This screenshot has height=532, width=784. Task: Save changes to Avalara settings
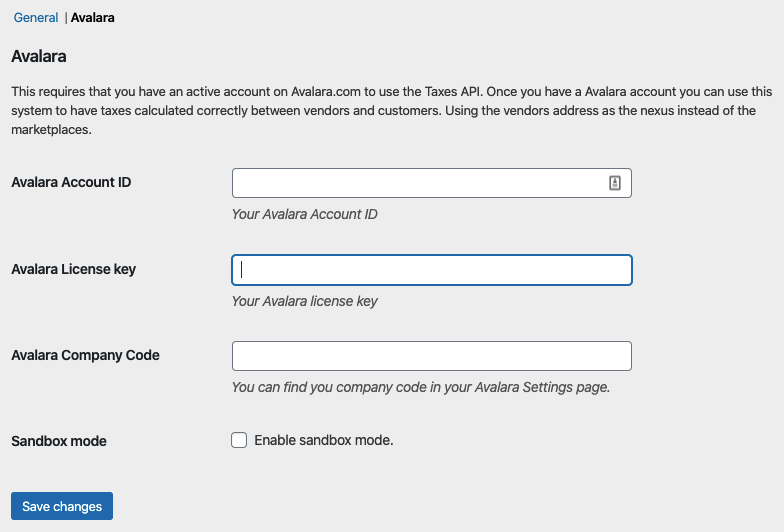click(62, 506)
